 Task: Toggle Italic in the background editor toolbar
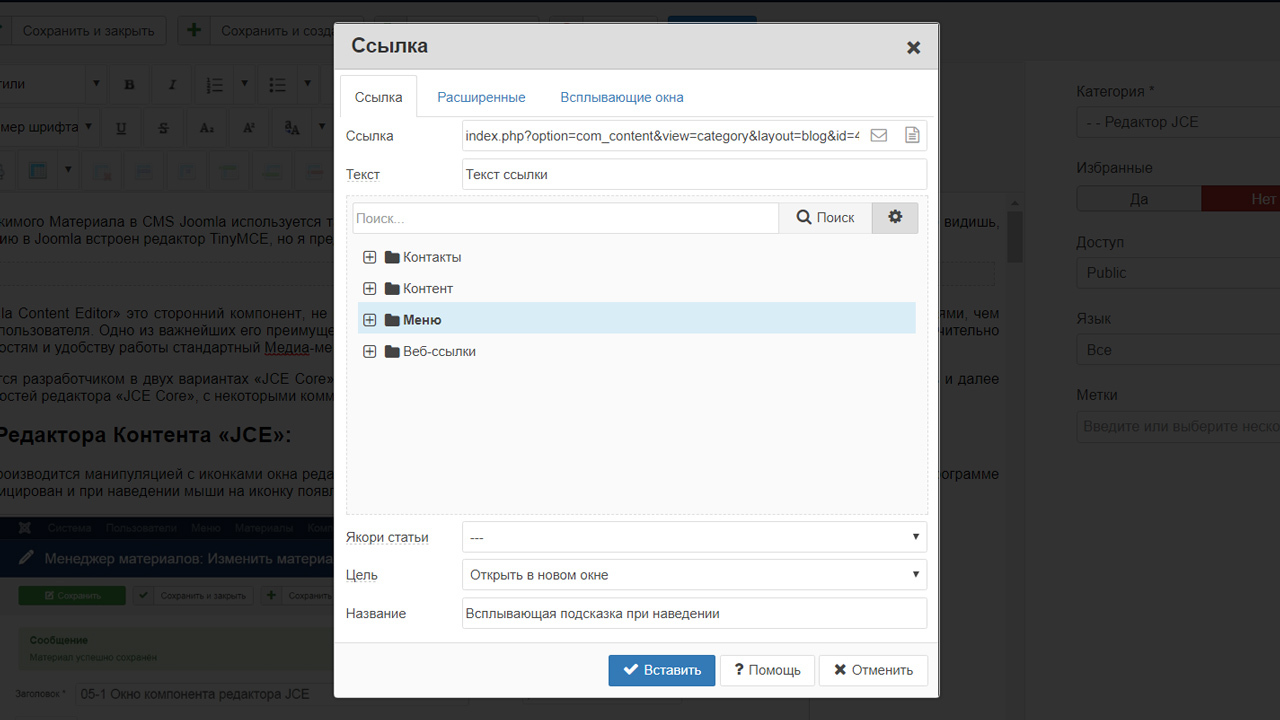[x=172, y=85]
